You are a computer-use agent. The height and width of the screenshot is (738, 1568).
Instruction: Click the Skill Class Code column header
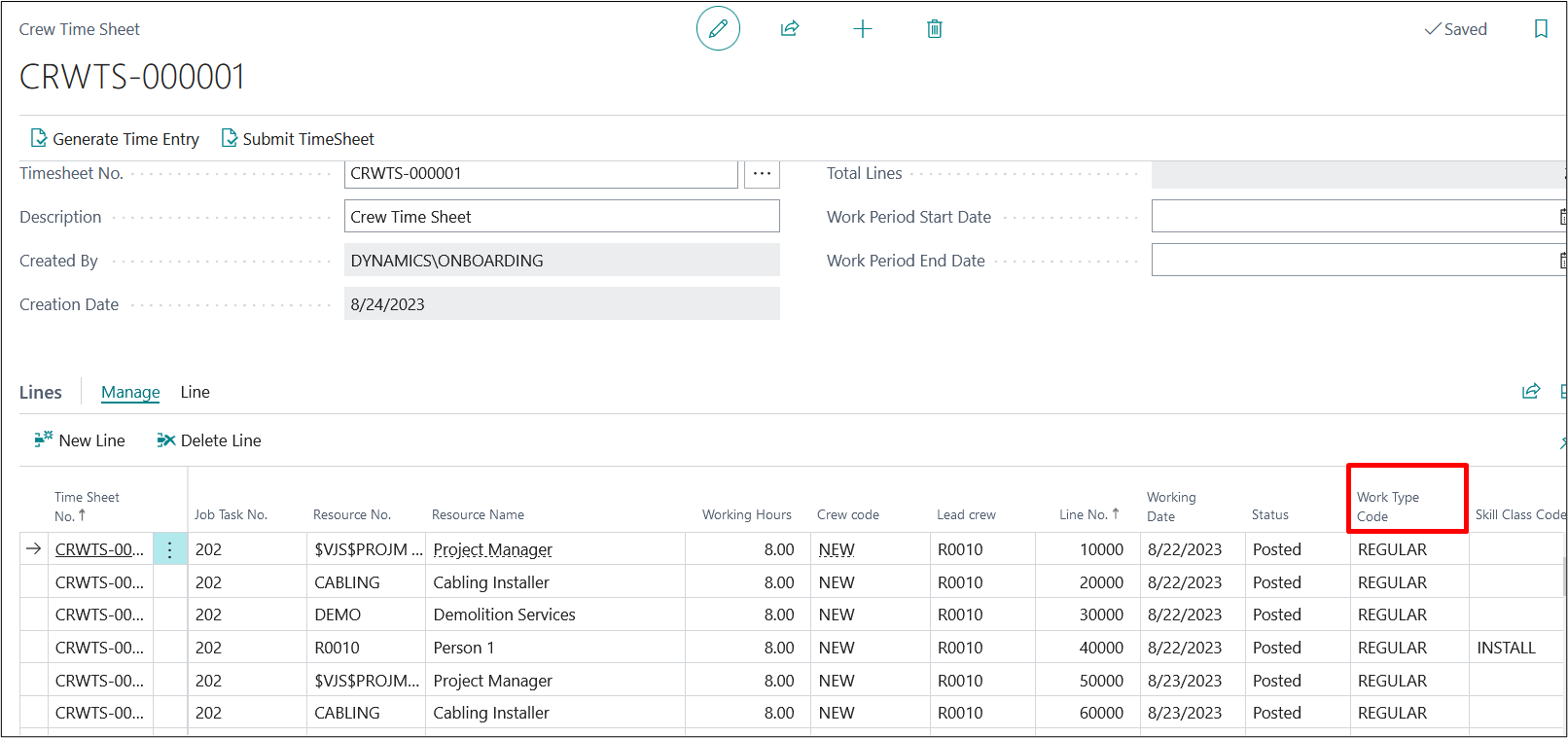click(x=1519, y=514)
